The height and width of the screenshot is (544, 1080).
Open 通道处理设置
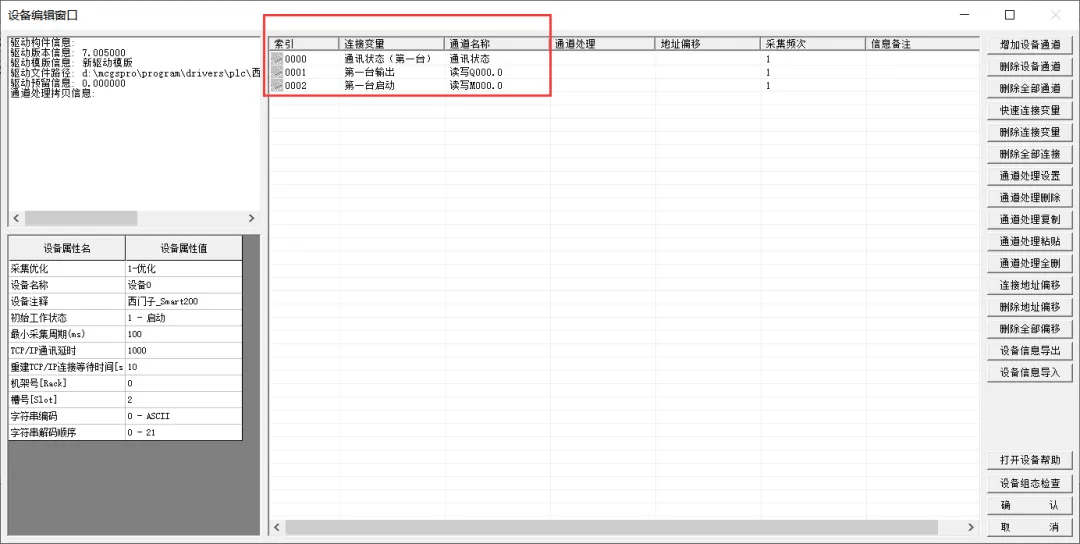pyautogui.click(x=1029, y=176)
